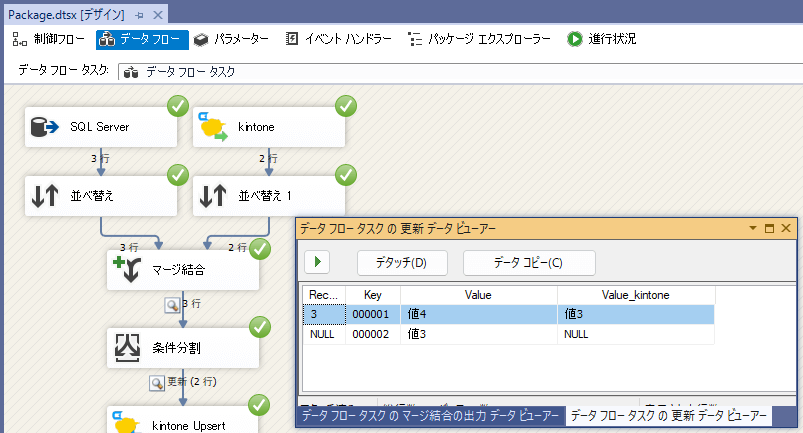Open the データ フロー タスク selector combo box
Image resolution: width=803 pixels, height=433 pixels.
point(460,72)
